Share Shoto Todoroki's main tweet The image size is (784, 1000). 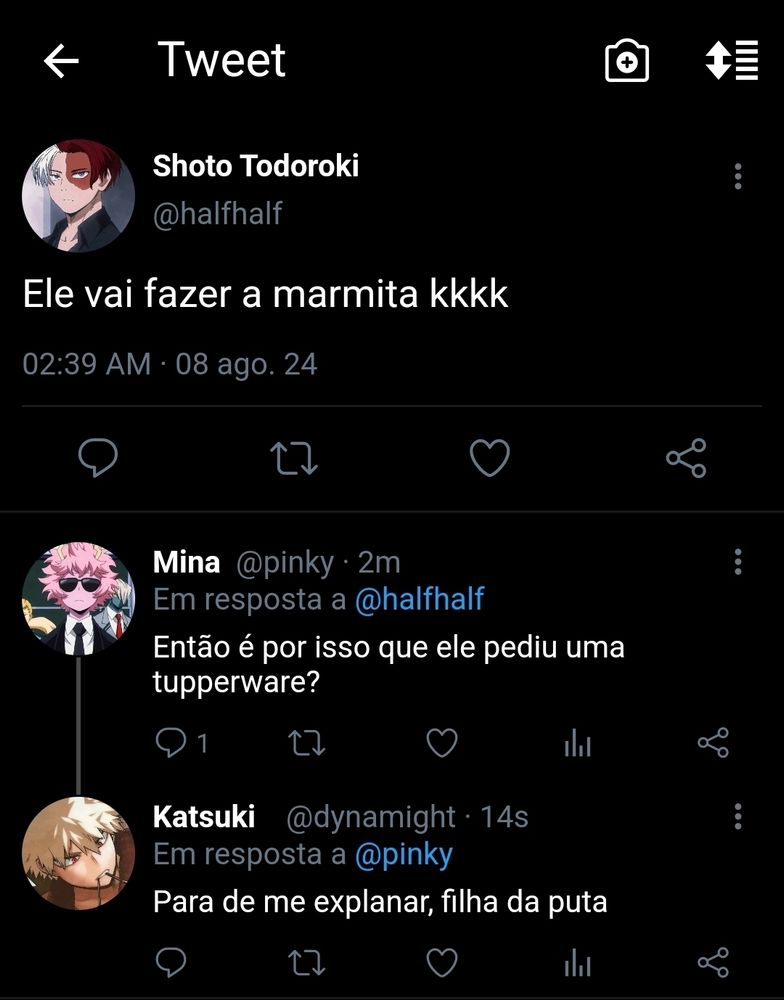click(686, 458)
